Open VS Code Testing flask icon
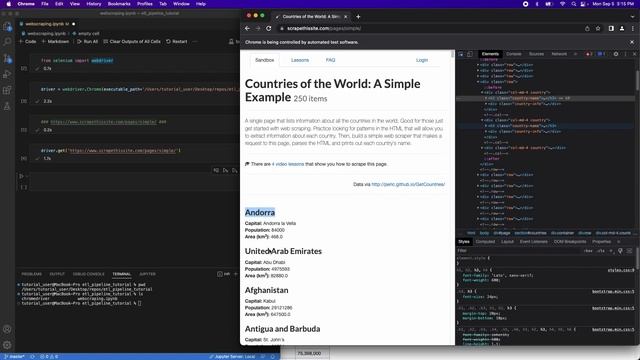The width and height of the screenshot is (640, 360). (7, 107)
